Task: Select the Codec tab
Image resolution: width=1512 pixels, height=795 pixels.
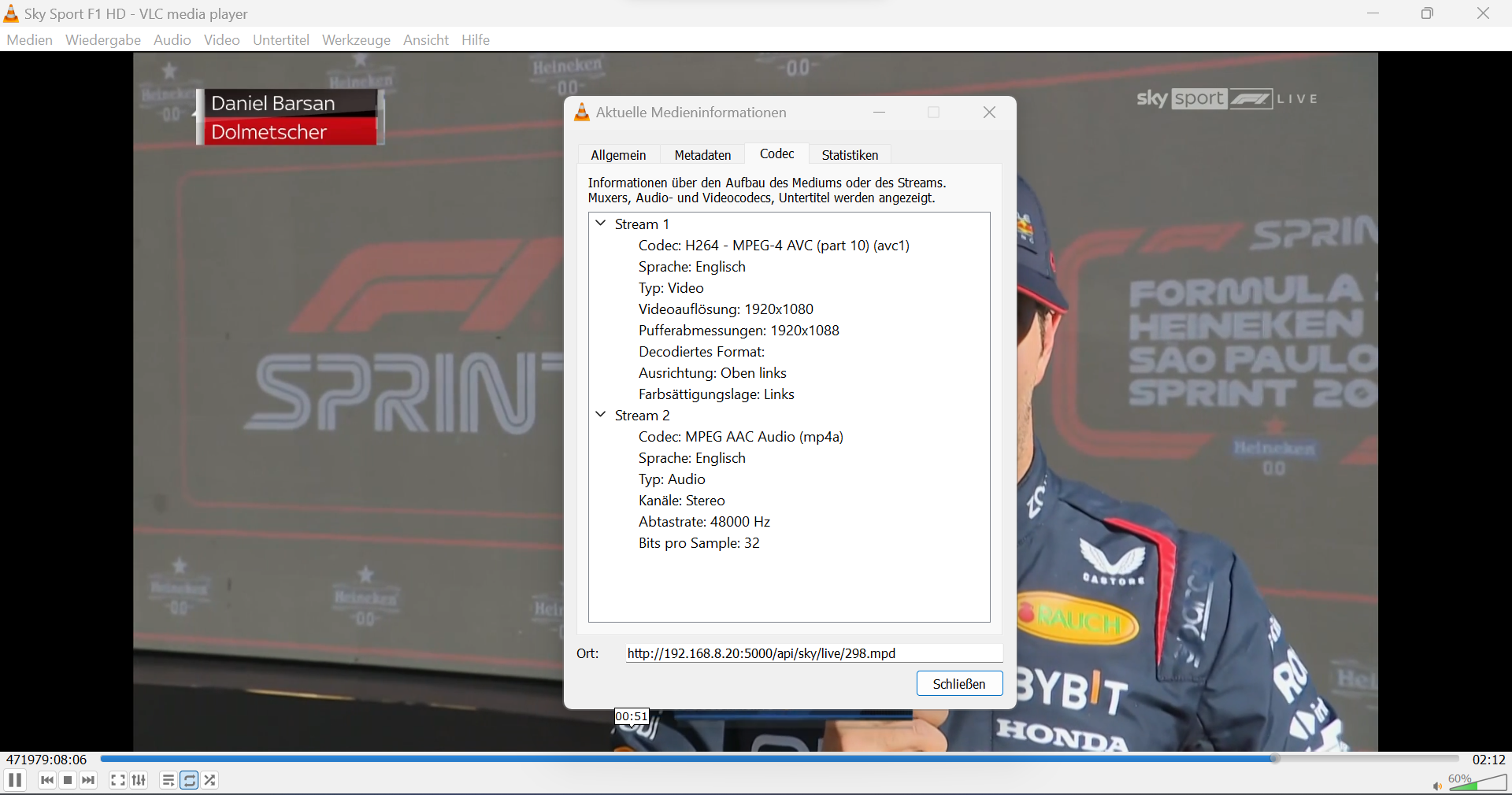Action: coord(776,153)
